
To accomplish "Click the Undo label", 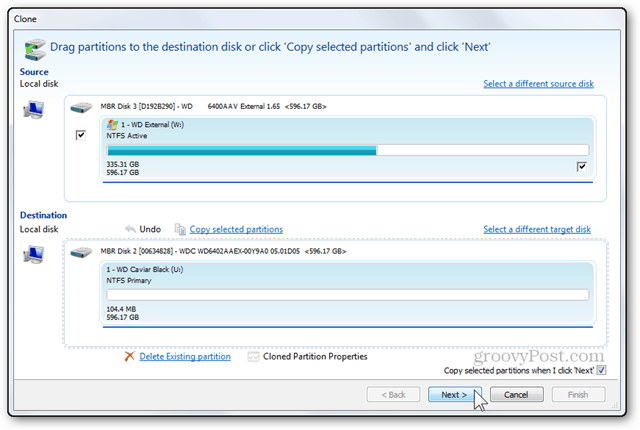I will click(x=150, y=229).
